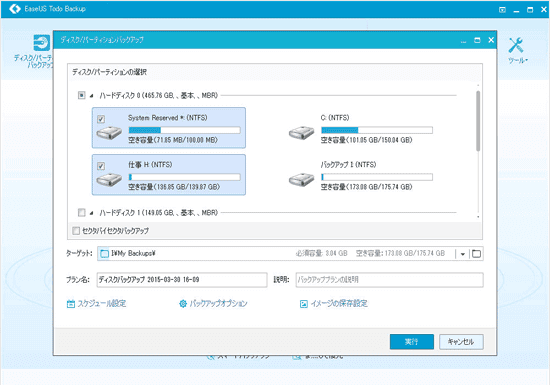This screenshot has height=385, width=550.
Task: Maximize the backup dialog window
Action: coord(477,40)
